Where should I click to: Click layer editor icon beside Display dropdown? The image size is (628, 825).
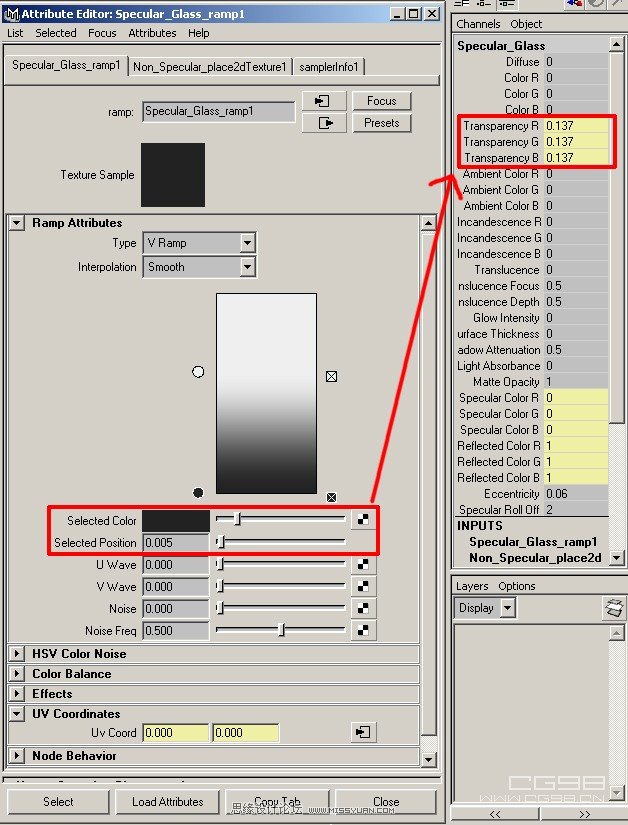tap(613, 608)
